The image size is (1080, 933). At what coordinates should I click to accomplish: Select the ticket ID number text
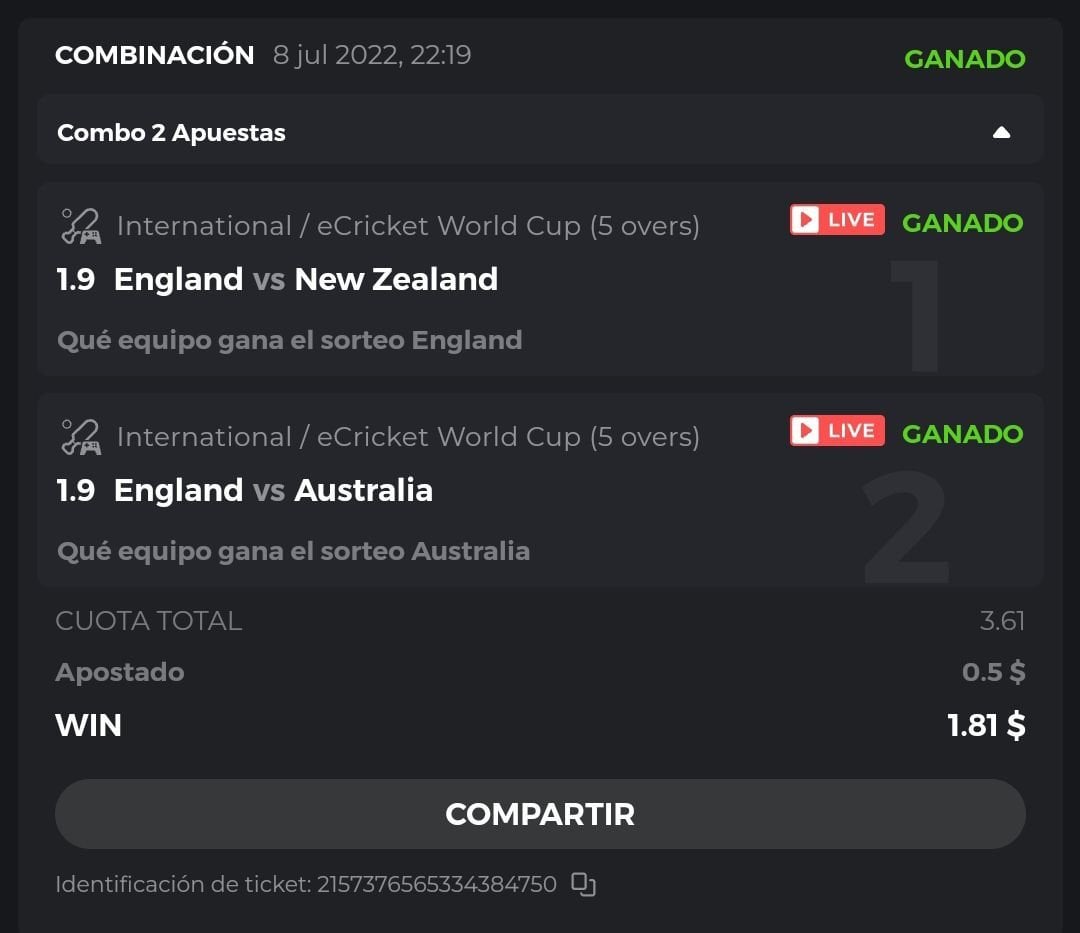click(x=436, y=884)
